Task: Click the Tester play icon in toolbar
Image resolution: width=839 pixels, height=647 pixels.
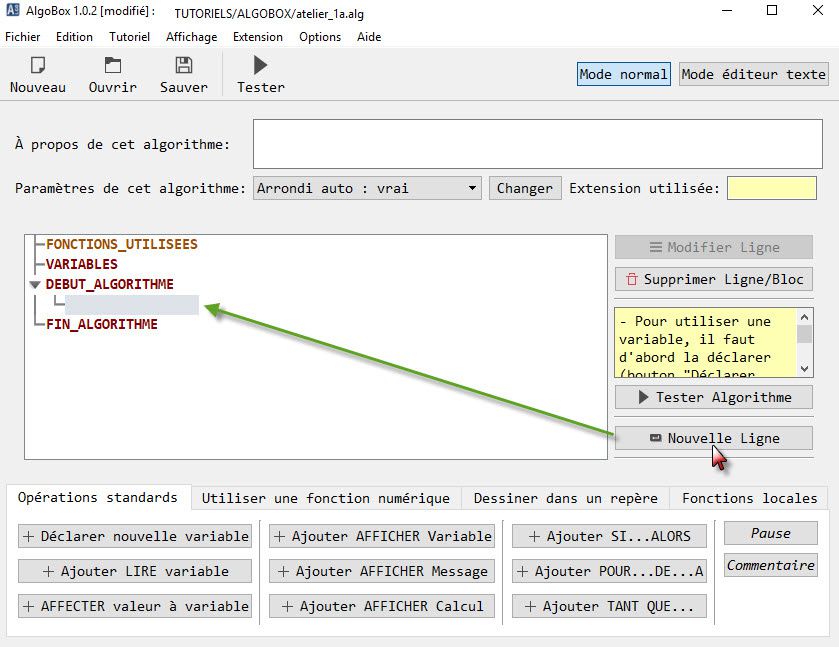Action: pos(261,65)
